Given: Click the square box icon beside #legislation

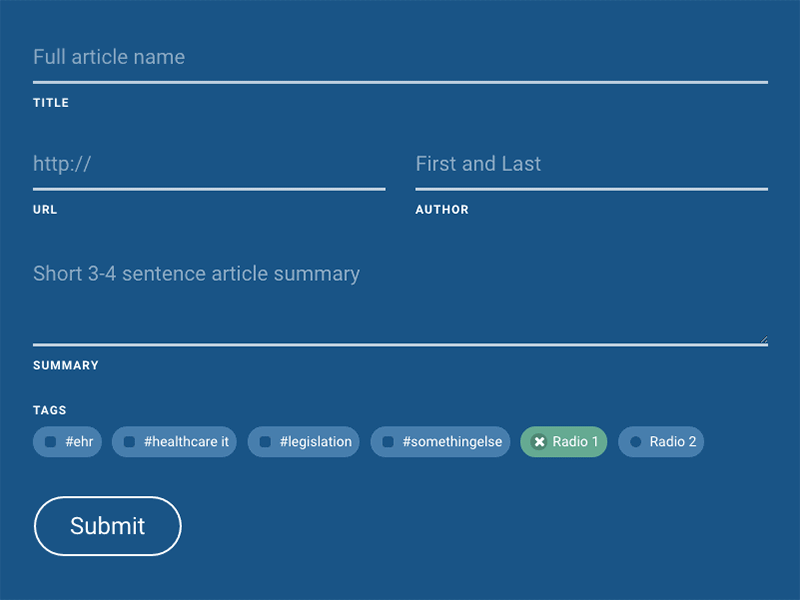Looking at the screenshot, I should (265, 442).
